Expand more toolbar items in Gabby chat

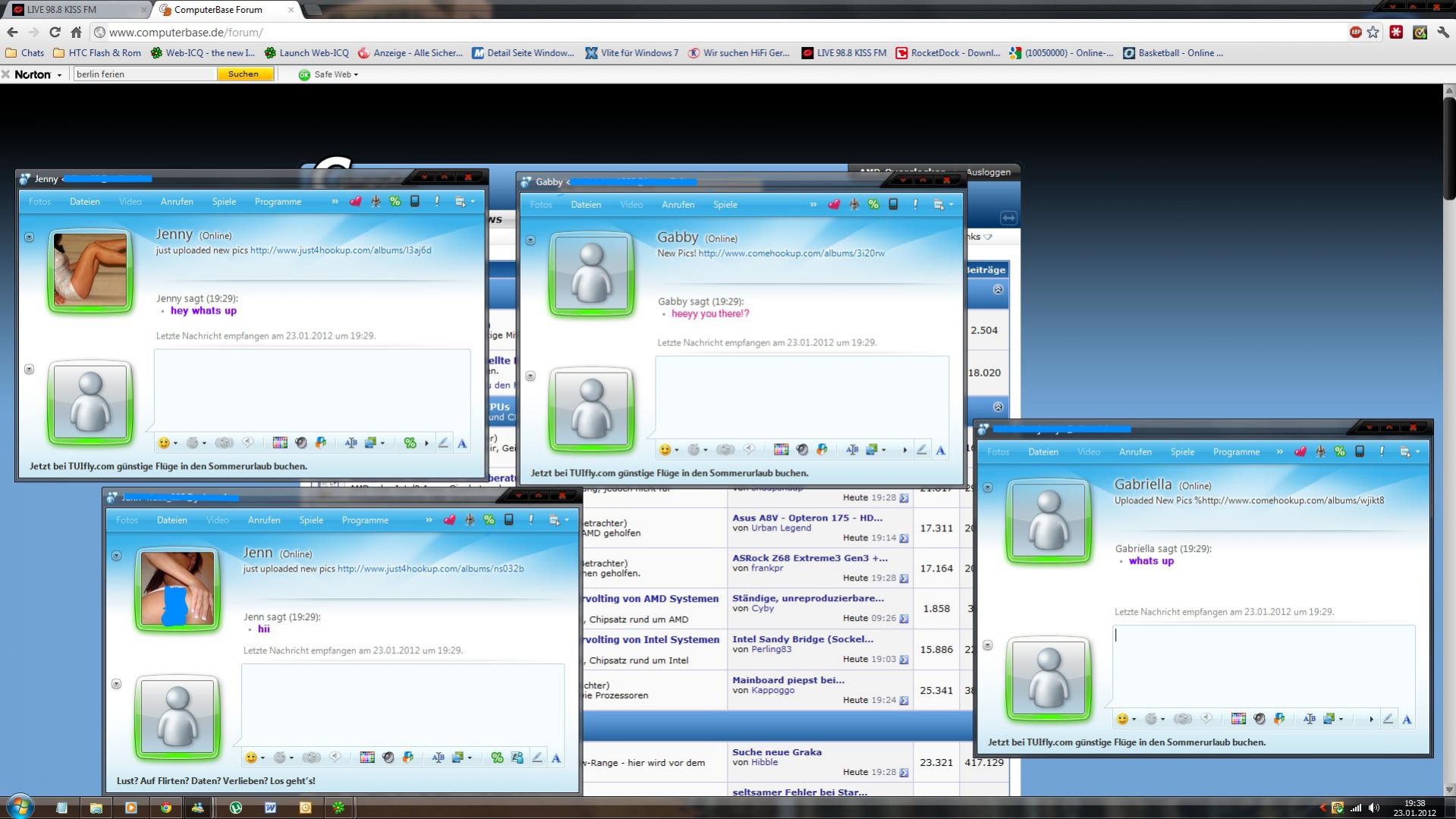click(813, 205)
